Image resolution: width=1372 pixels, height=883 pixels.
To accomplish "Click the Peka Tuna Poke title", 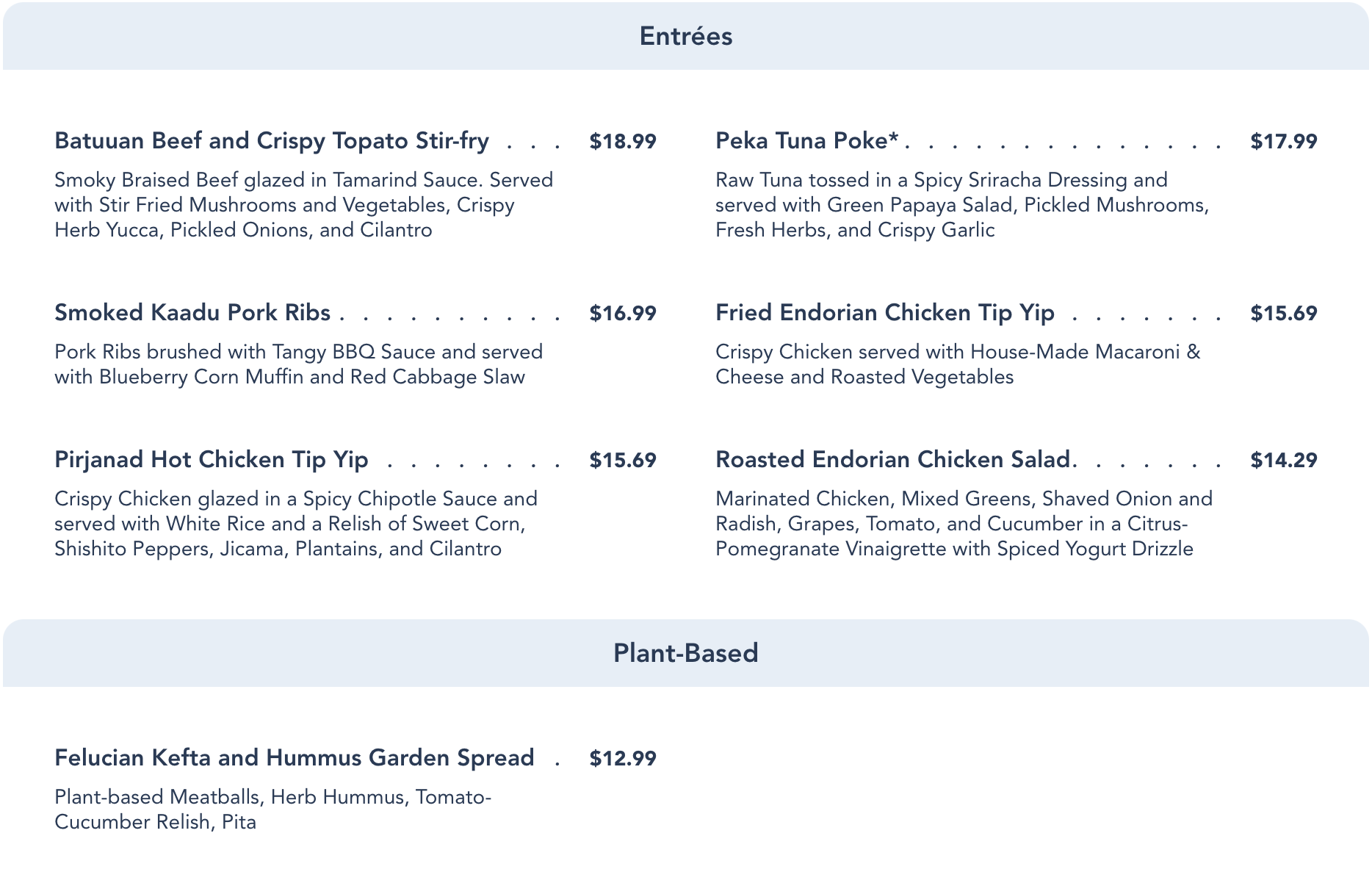I will [x=806, y=140].
